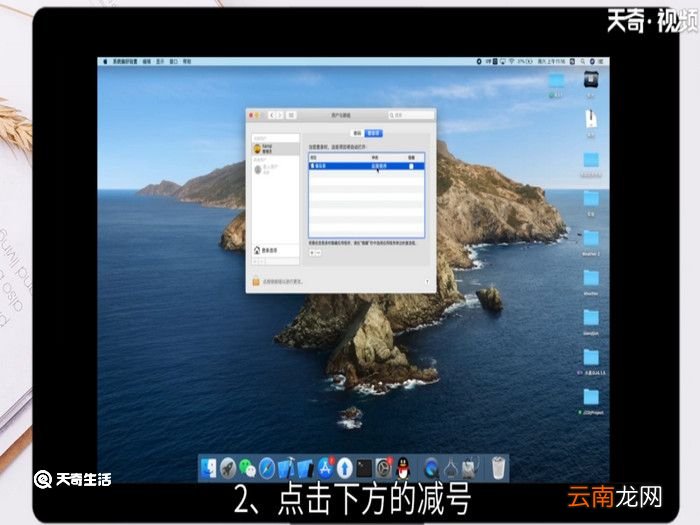Image resolution: width=700 pixels, height=525 pixels.
Task: Click the 隐藏 column header
Action: (411, 158)
